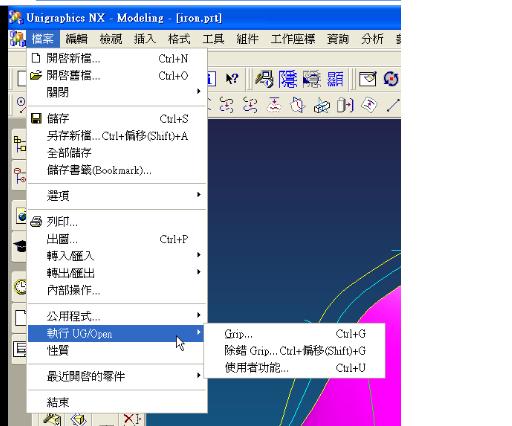Expand the 轉入/匯入 import submenu
512x426 pixels.
(117, 256)
